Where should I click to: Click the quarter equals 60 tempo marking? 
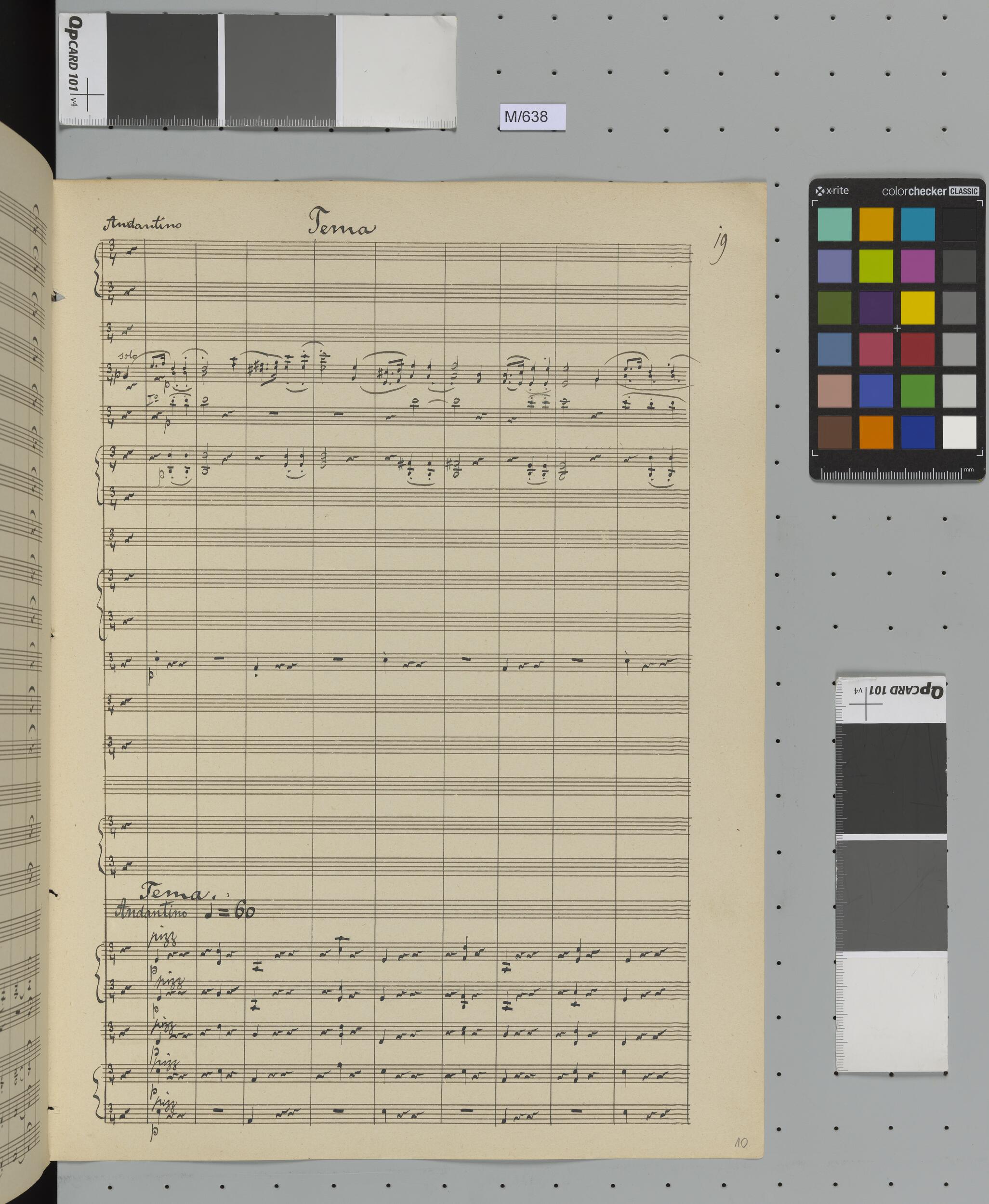[x=231, y=912]
